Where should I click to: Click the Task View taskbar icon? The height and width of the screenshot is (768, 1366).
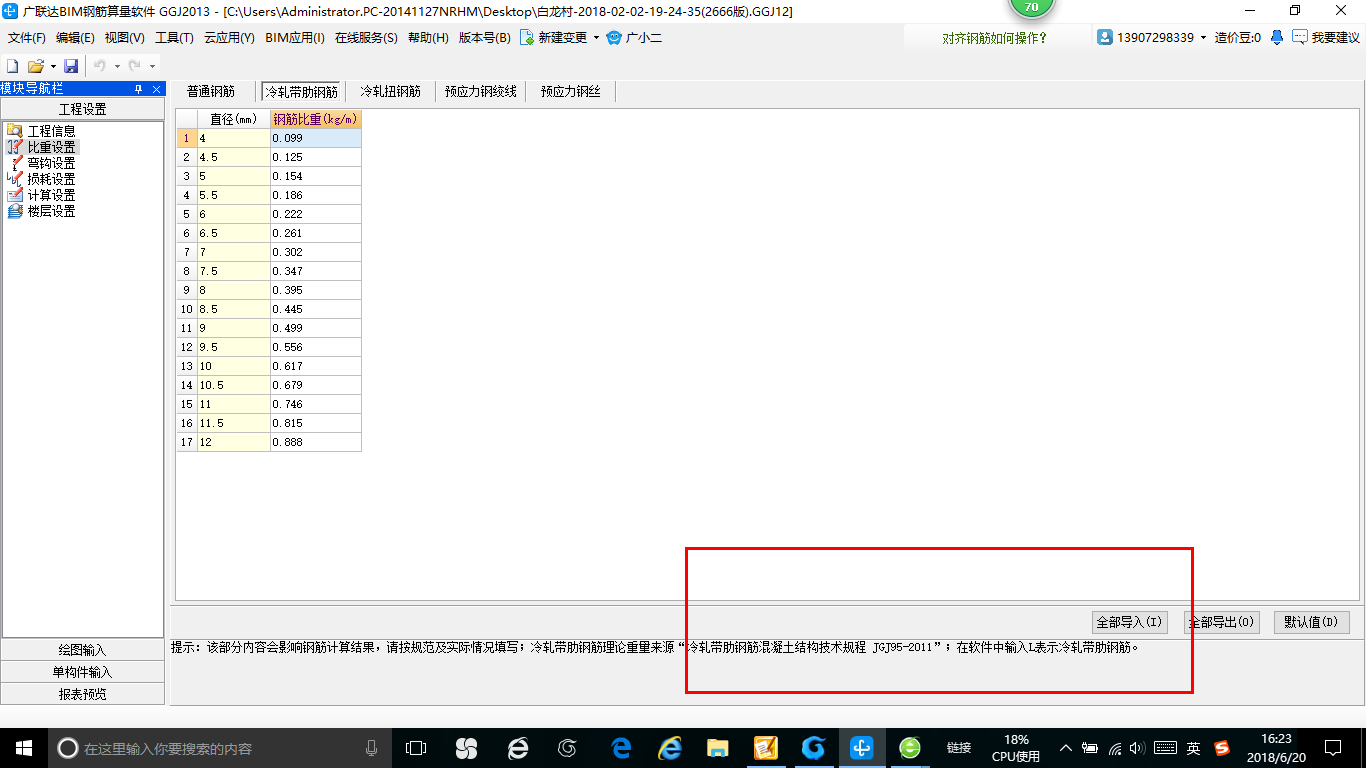point(416,748)
